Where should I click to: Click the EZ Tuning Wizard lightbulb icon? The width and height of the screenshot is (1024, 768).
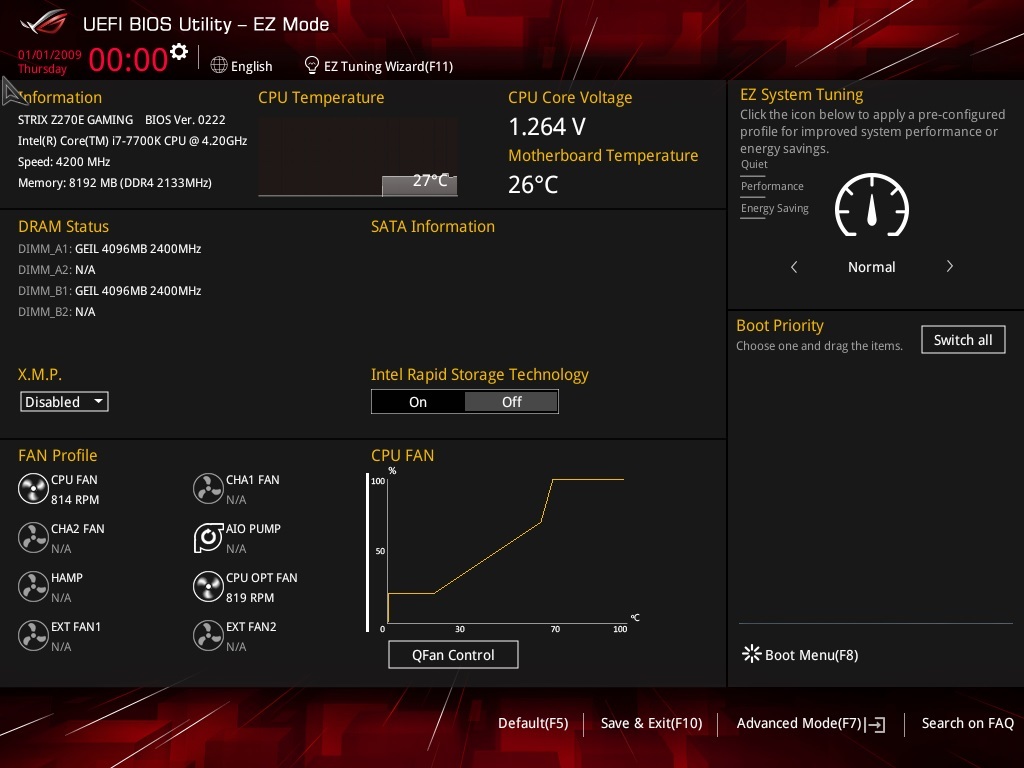pyautogui.click(x=312, y=65)
